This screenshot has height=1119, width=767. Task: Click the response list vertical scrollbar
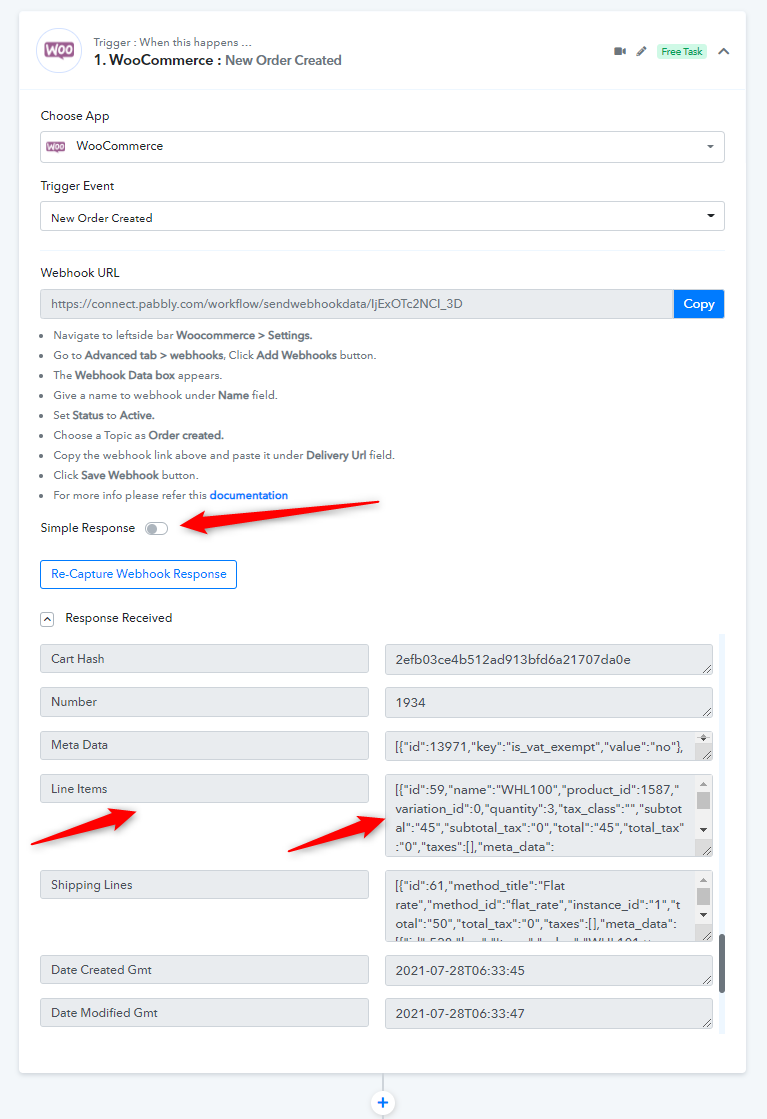[722, 963]
